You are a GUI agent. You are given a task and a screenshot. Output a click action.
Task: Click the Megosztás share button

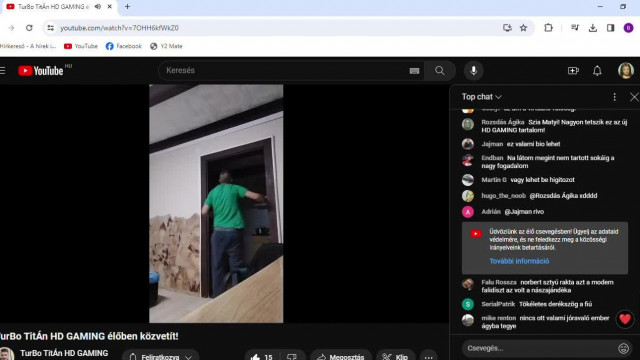coord(341,357)
